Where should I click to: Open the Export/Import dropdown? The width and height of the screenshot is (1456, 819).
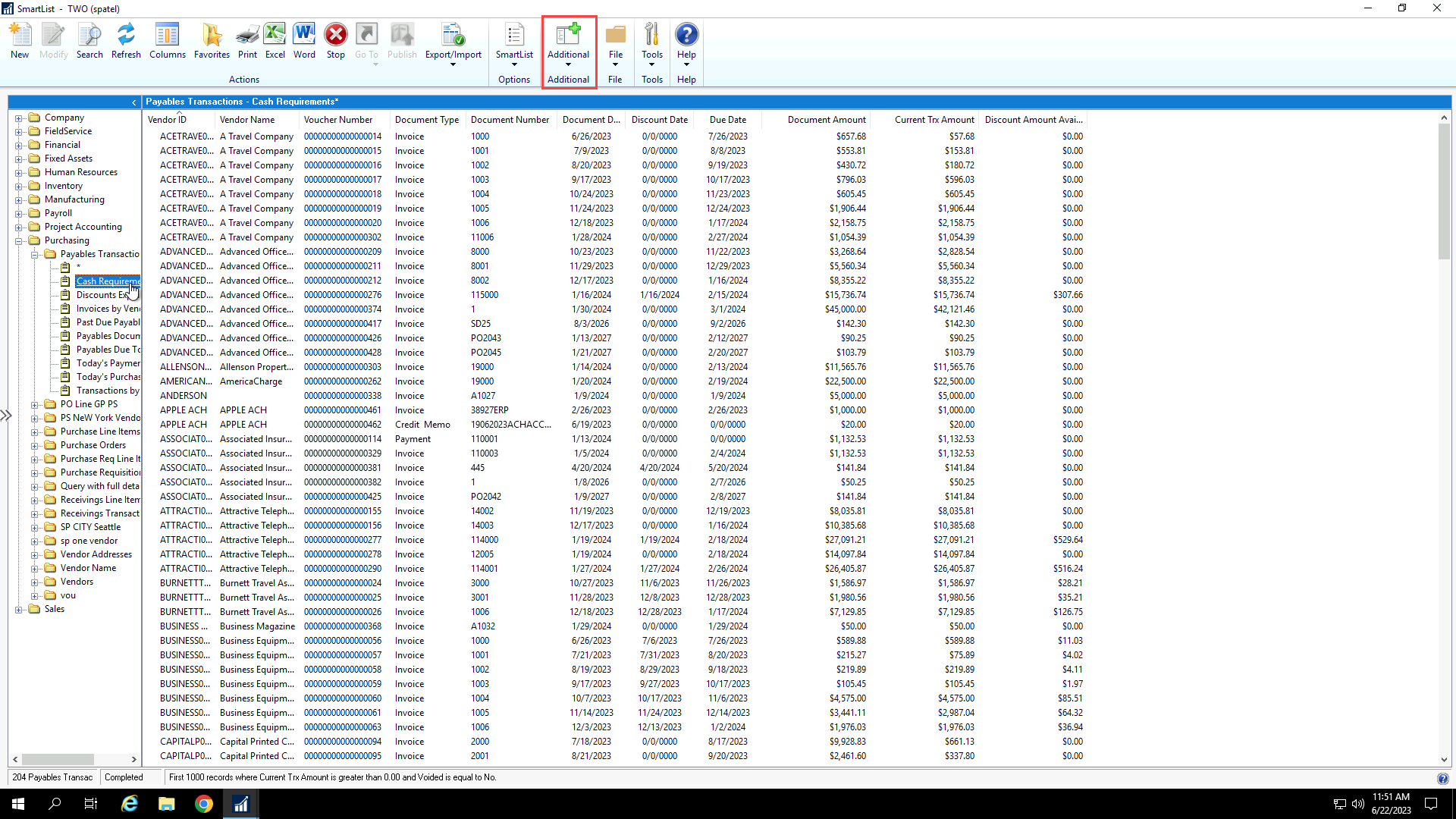click(453, 44)
